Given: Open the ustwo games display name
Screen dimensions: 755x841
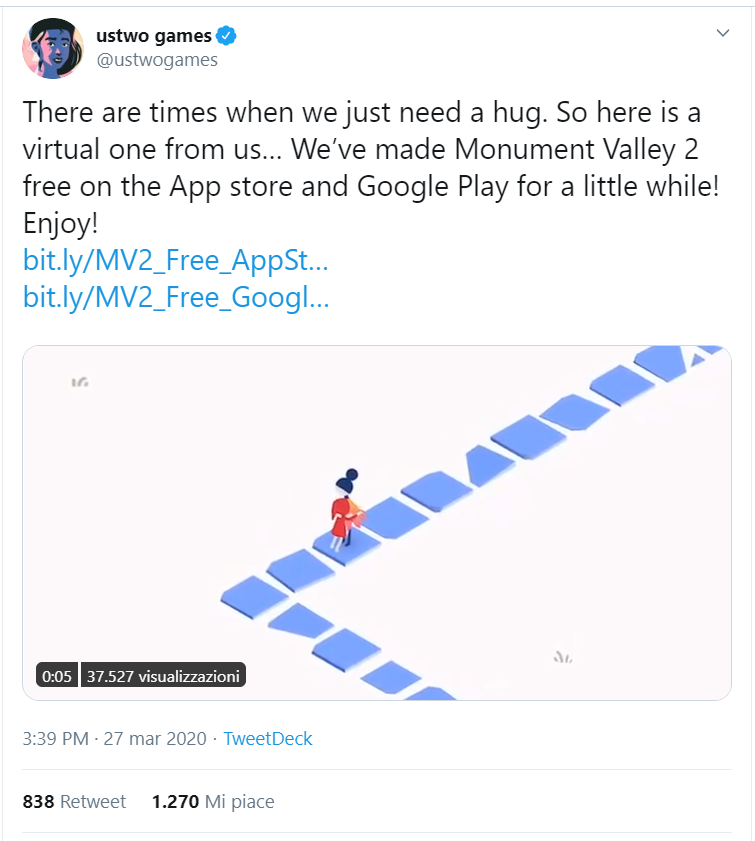Looking at the screenshot, I should point(153,36).
